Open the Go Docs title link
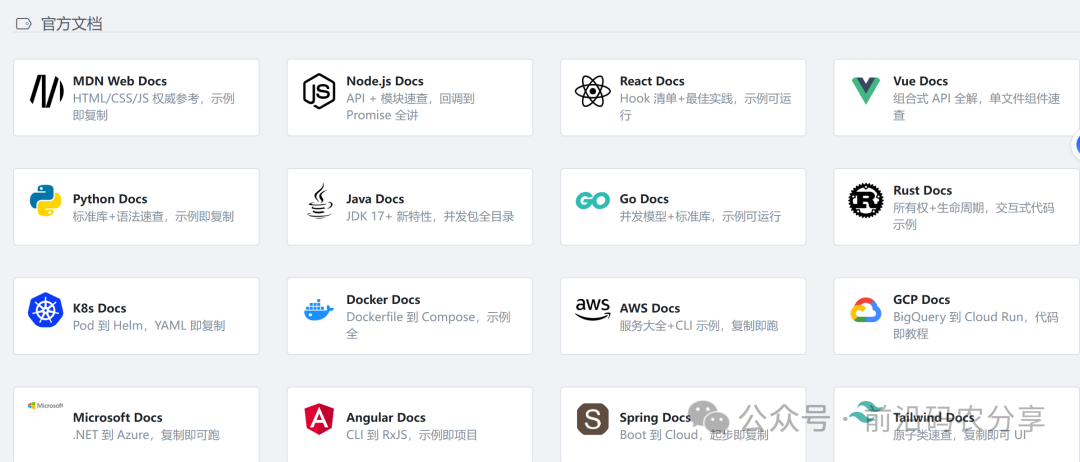Screen dimensions: 1080x462 644,199
